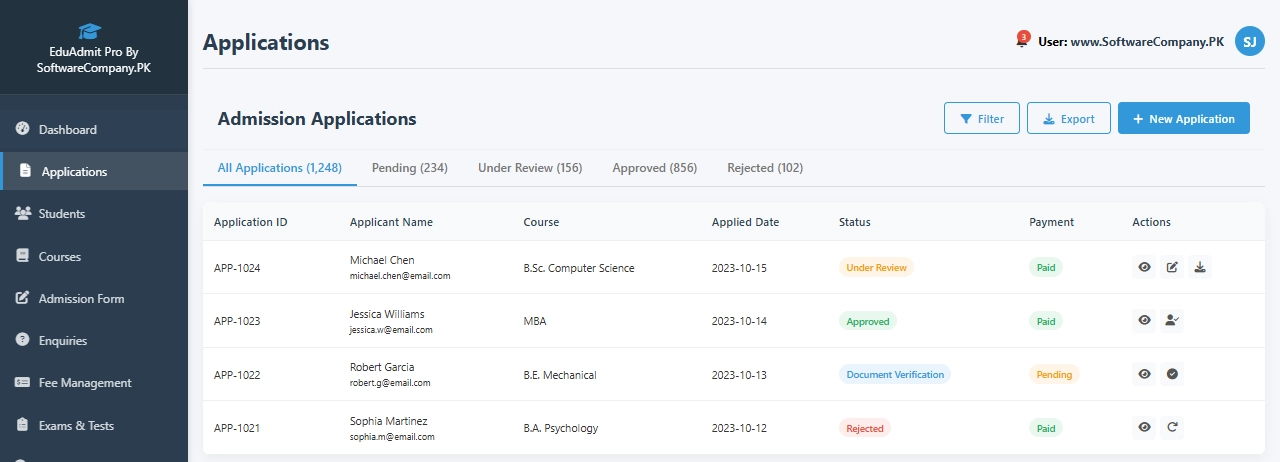Switch to the Pending (234) tab
This screenshot has width=1280, height=462.
(x=410, y=167)
